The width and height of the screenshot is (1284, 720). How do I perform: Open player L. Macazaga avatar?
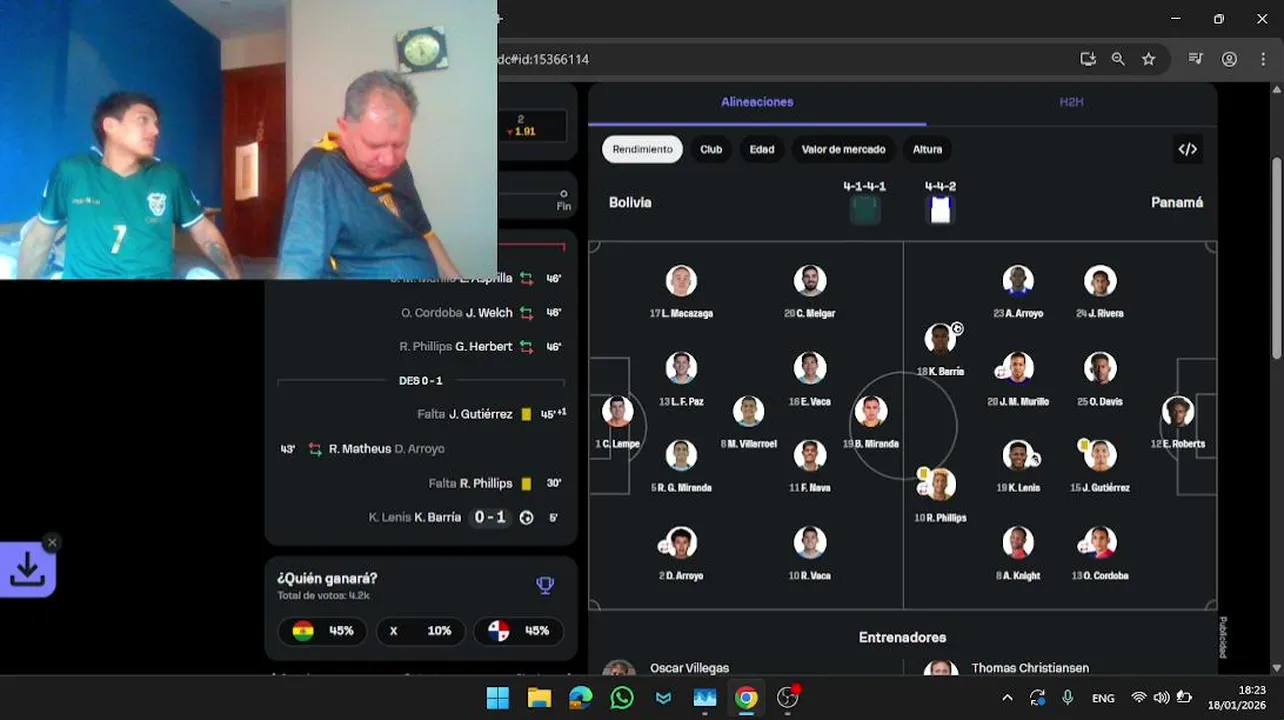click(681, 281)
